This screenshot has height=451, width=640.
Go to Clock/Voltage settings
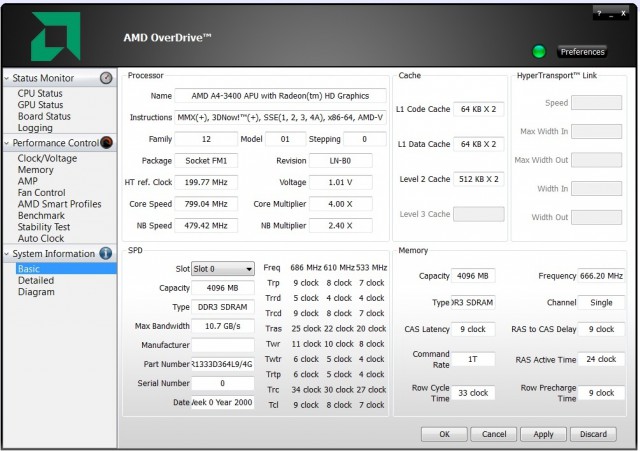(47, 158)
